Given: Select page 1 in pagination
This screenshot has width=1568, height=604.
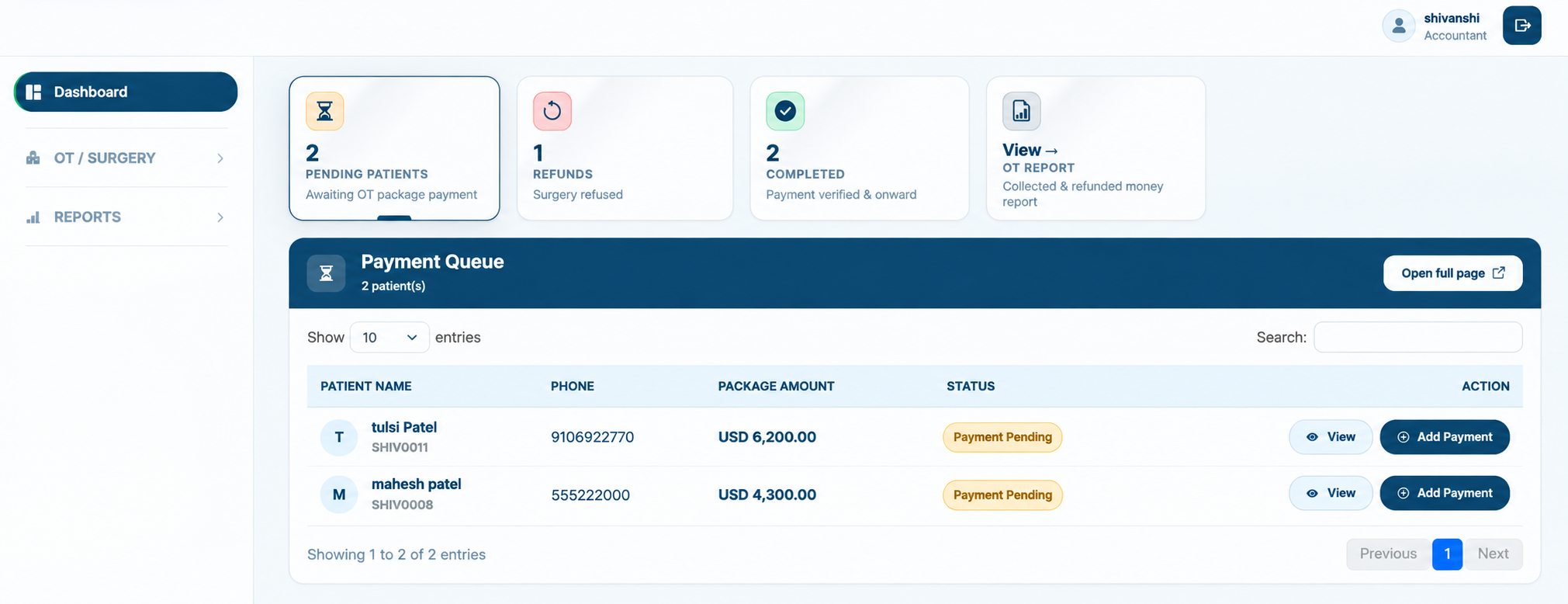Looking at the screenshot, I should [x=1447, y=554].
